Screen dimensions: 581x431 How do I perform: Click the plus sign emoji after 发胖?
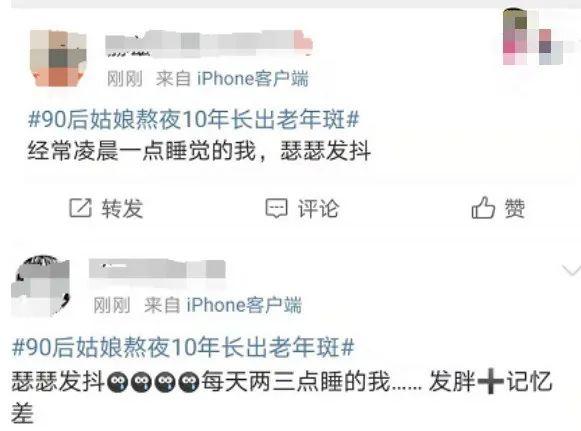click(491, 381)
